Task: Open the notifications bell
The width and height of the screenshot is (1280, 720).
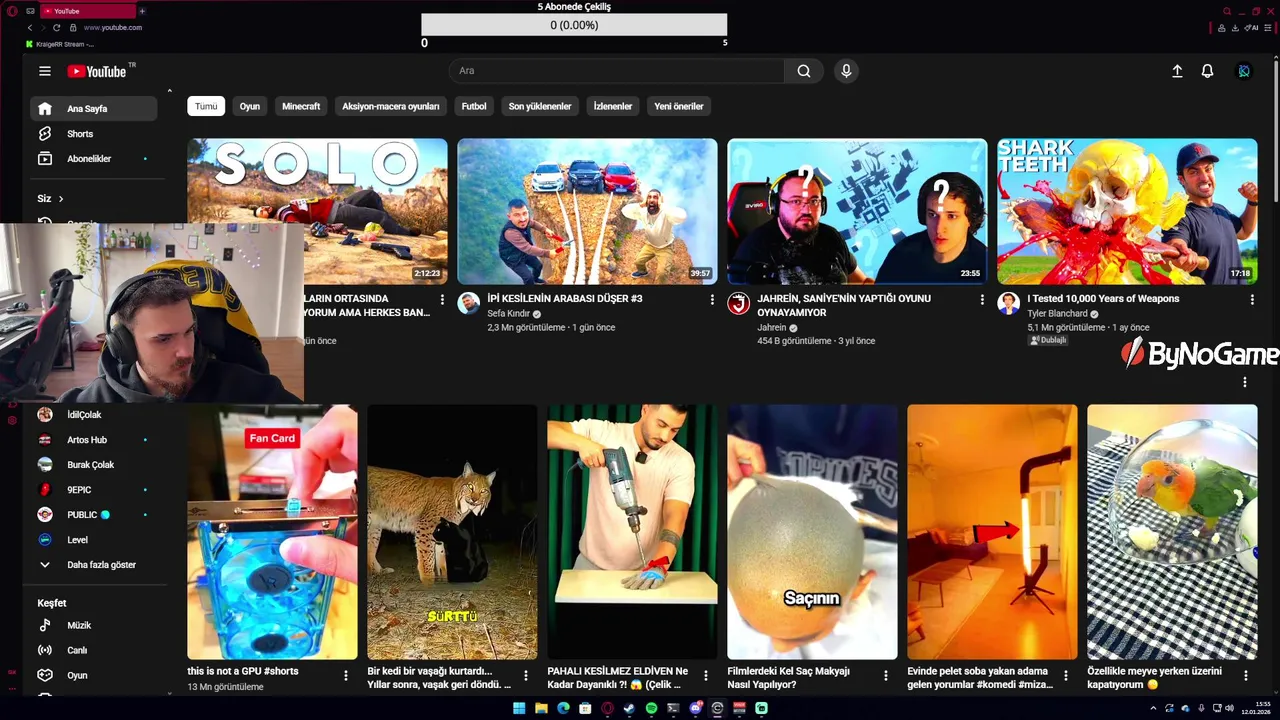Action: (x=1207, y=71)
